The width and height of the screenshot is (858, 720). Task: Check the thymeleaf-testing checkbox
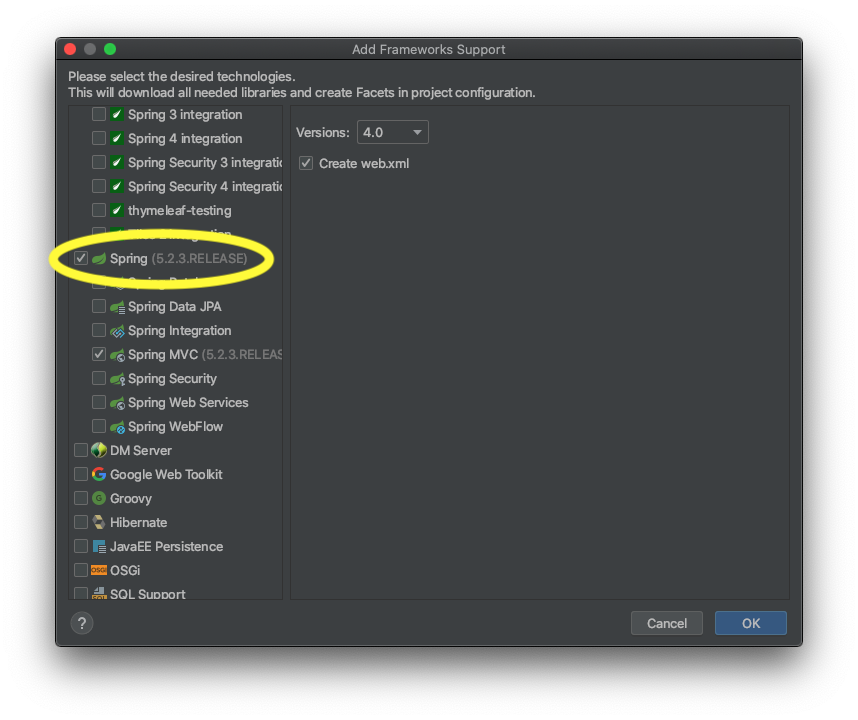(x=99, y=210)
